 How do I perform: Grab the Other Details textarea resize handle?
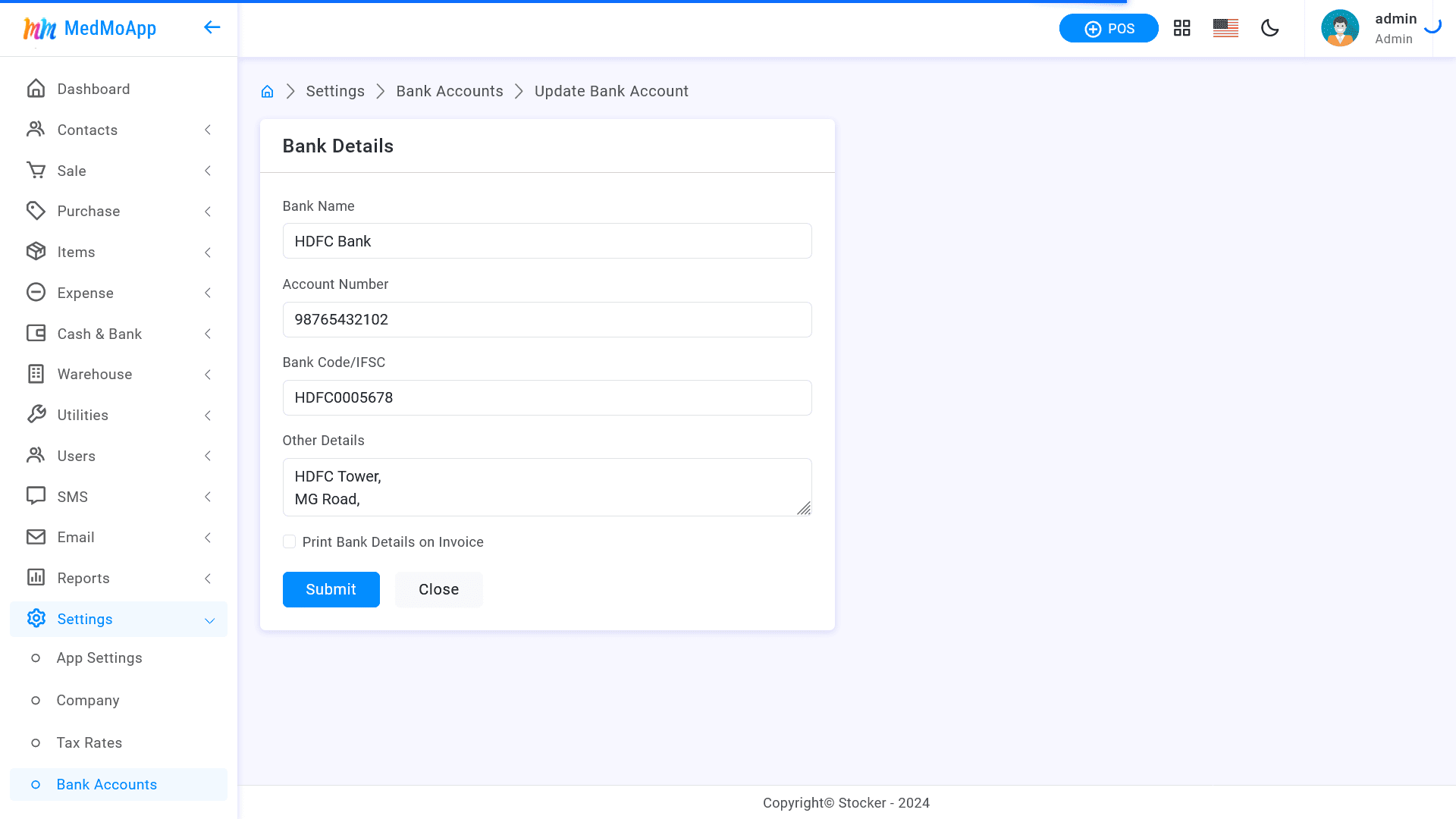(x=805, y=509)
